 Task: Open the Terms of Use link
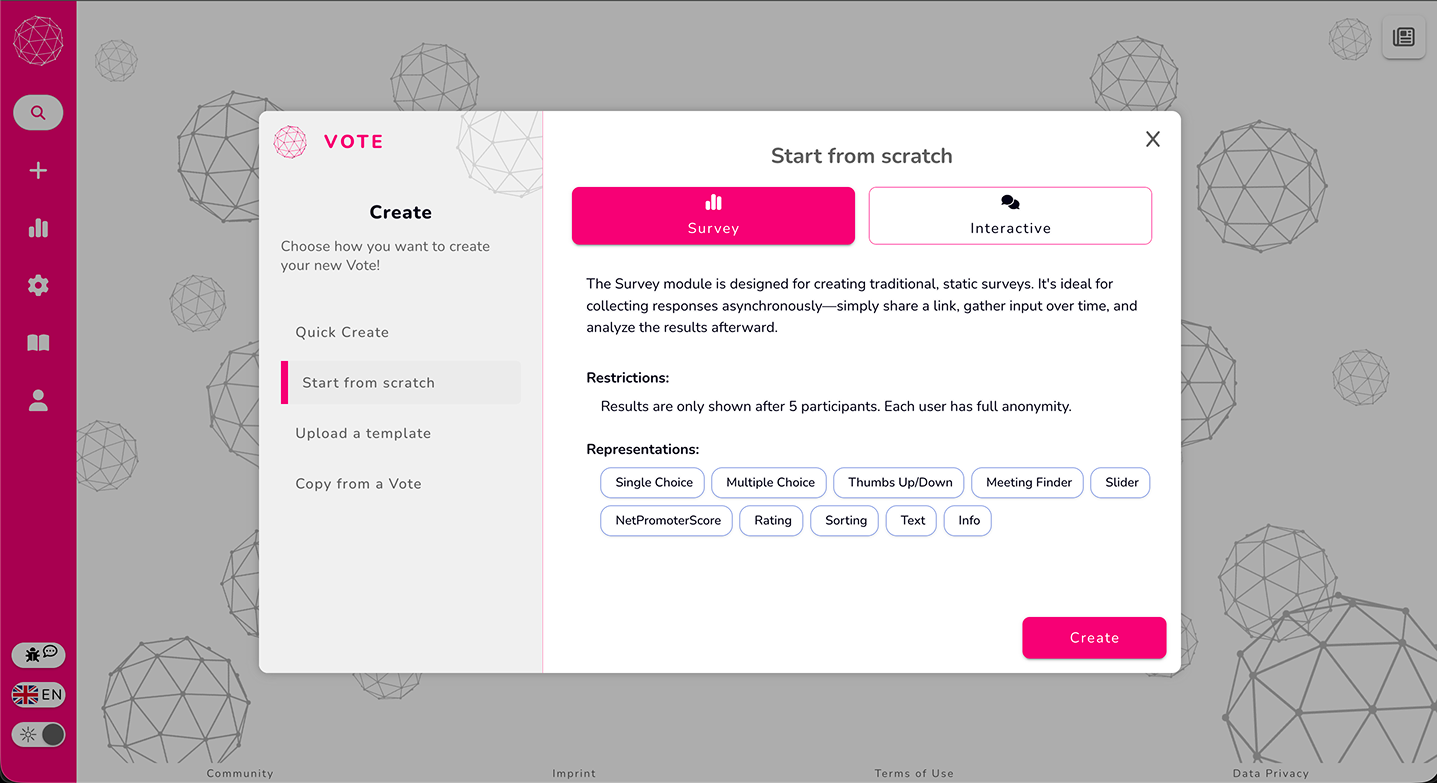pos(914,773)
